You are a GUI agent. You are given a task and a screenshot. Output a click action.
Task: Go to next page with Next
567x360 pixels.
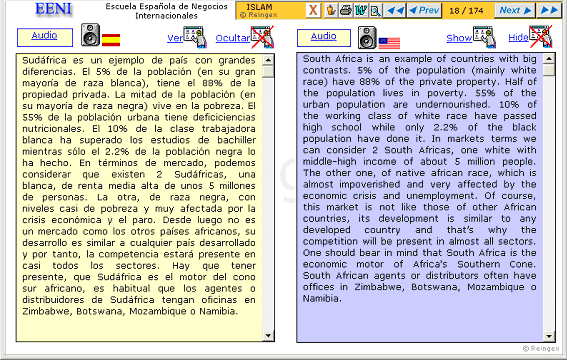pos(516,10)
